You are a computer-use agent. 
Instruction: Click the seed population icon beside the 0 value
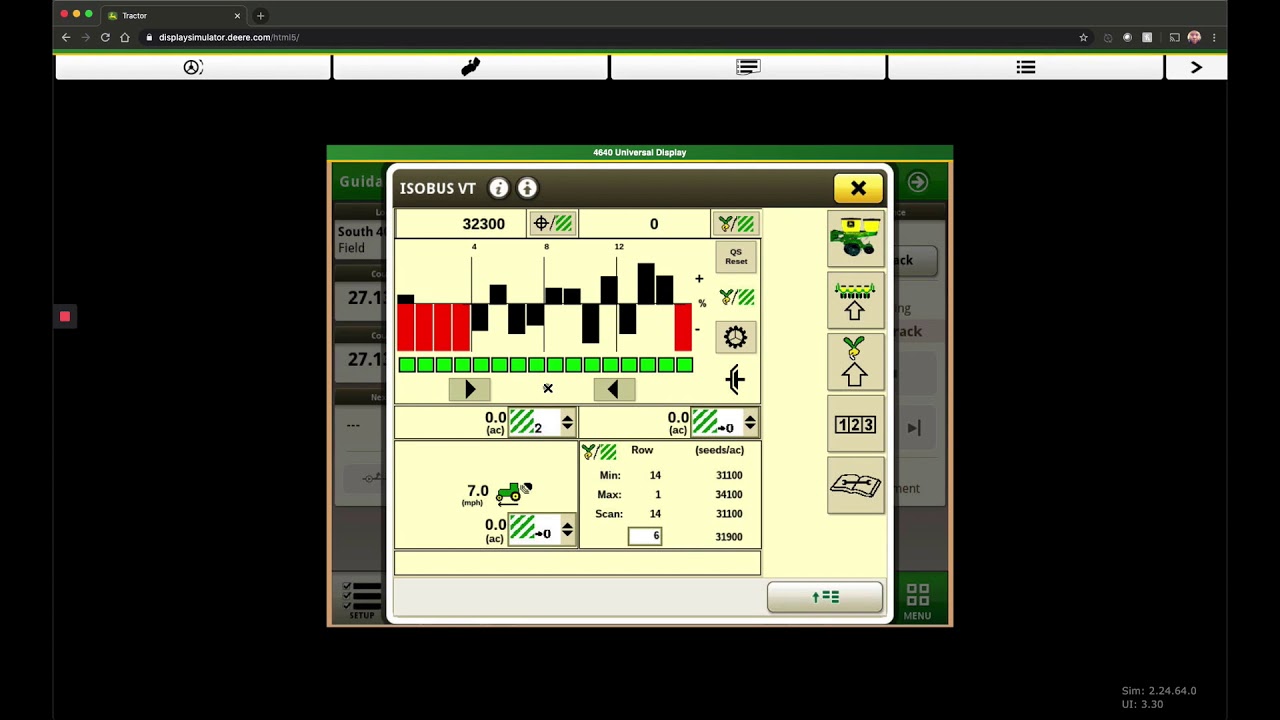(x=736, y=224)
